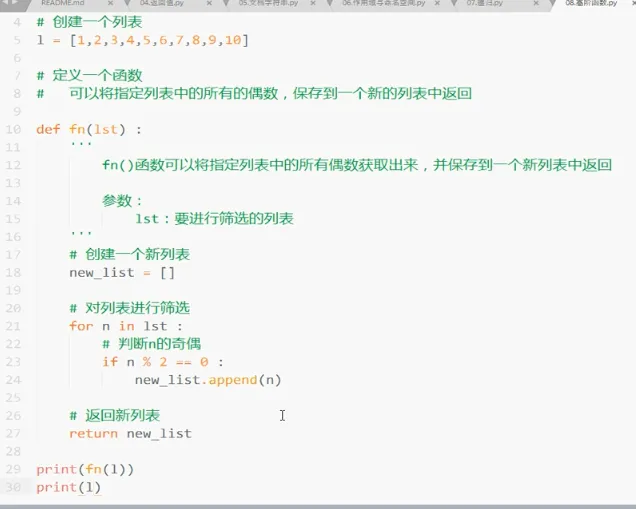
Task: Click the docstring line starting with 'fn()函数可以将'
Action: pyautogui.click(x=357, y=165)
